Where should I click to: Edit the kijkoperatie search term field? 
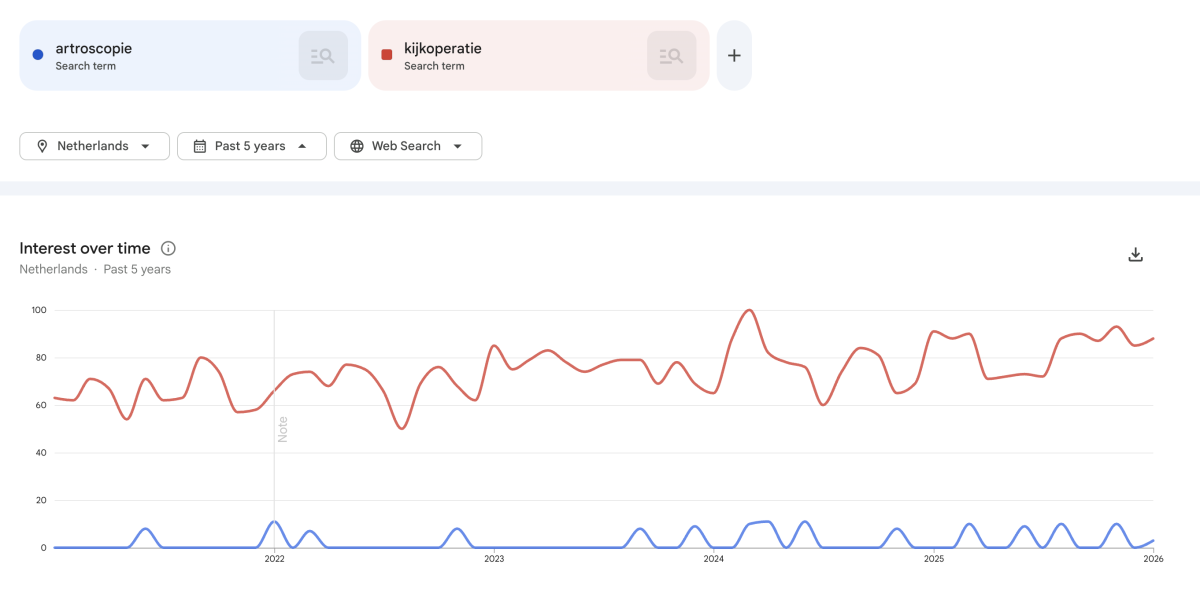pyautogui.click(x=443, y=48)
